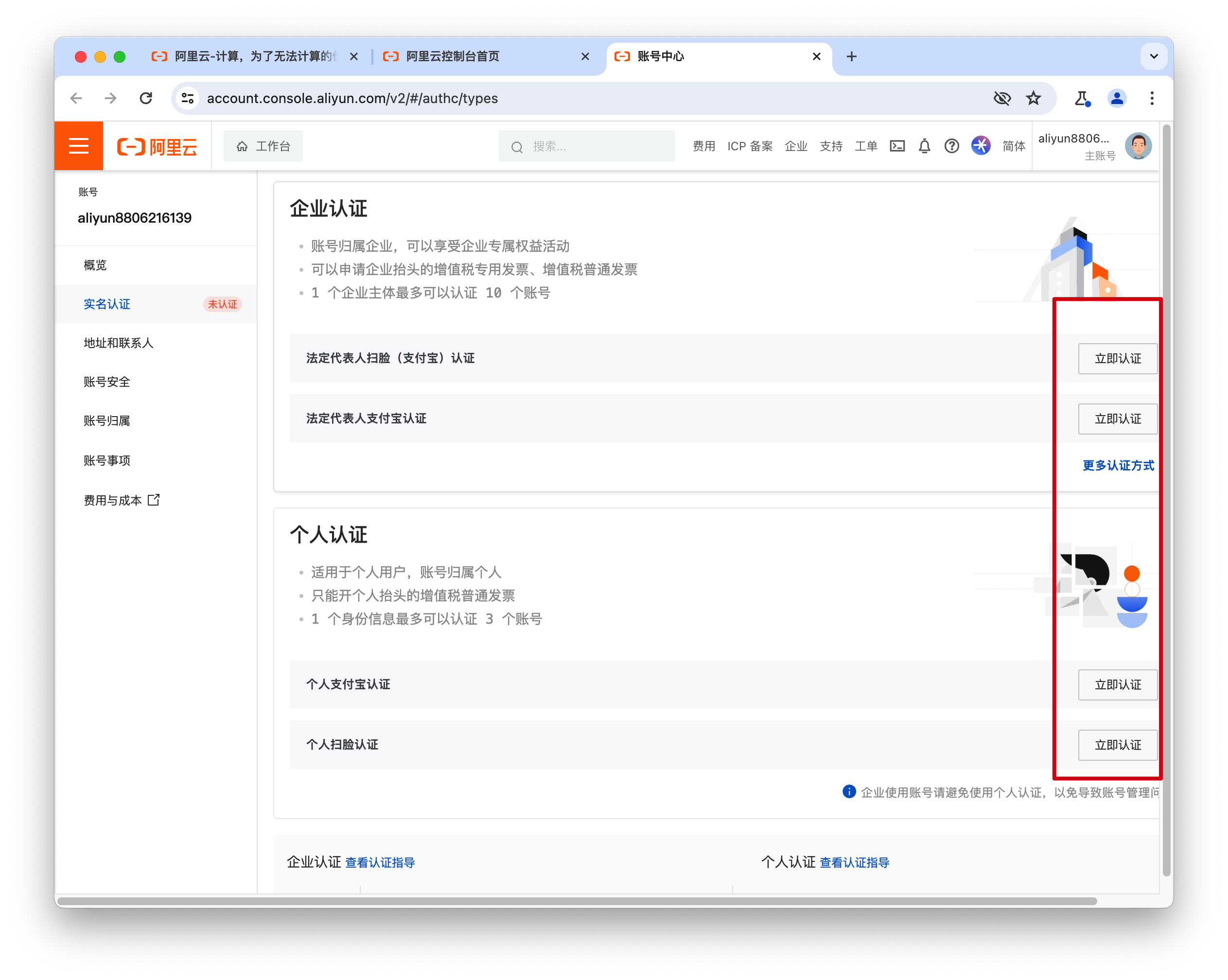
Task: Switch language via 简体
Action: tap(1014, 146)
